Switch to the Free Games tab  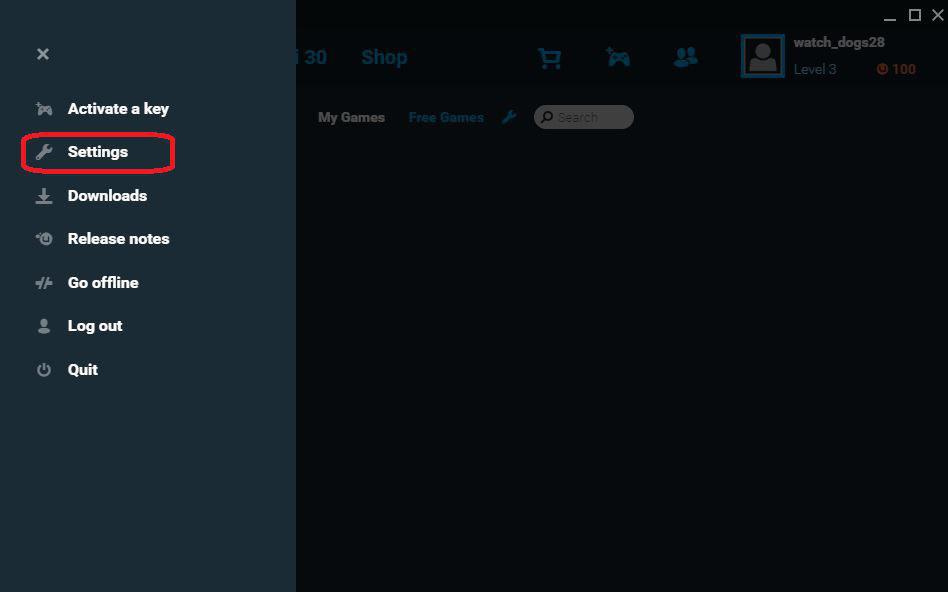pos(446,117)
